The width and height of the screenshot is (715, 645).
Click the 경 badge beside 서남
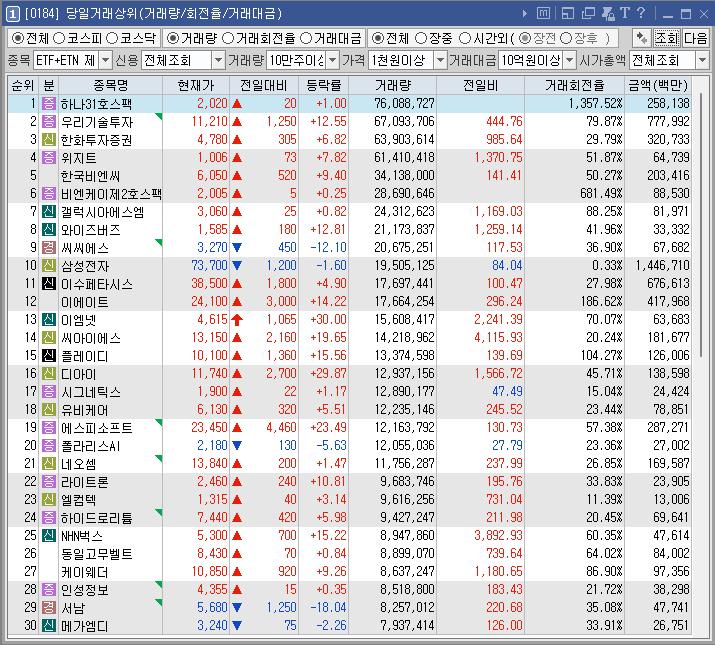coord(49,607)
